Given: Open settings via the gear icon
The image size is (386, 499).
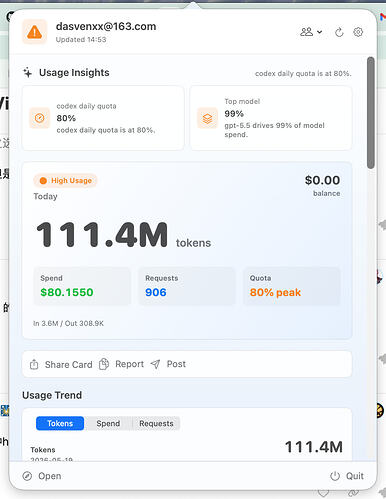Looking at the screenshot, I should tap(358, 32).
